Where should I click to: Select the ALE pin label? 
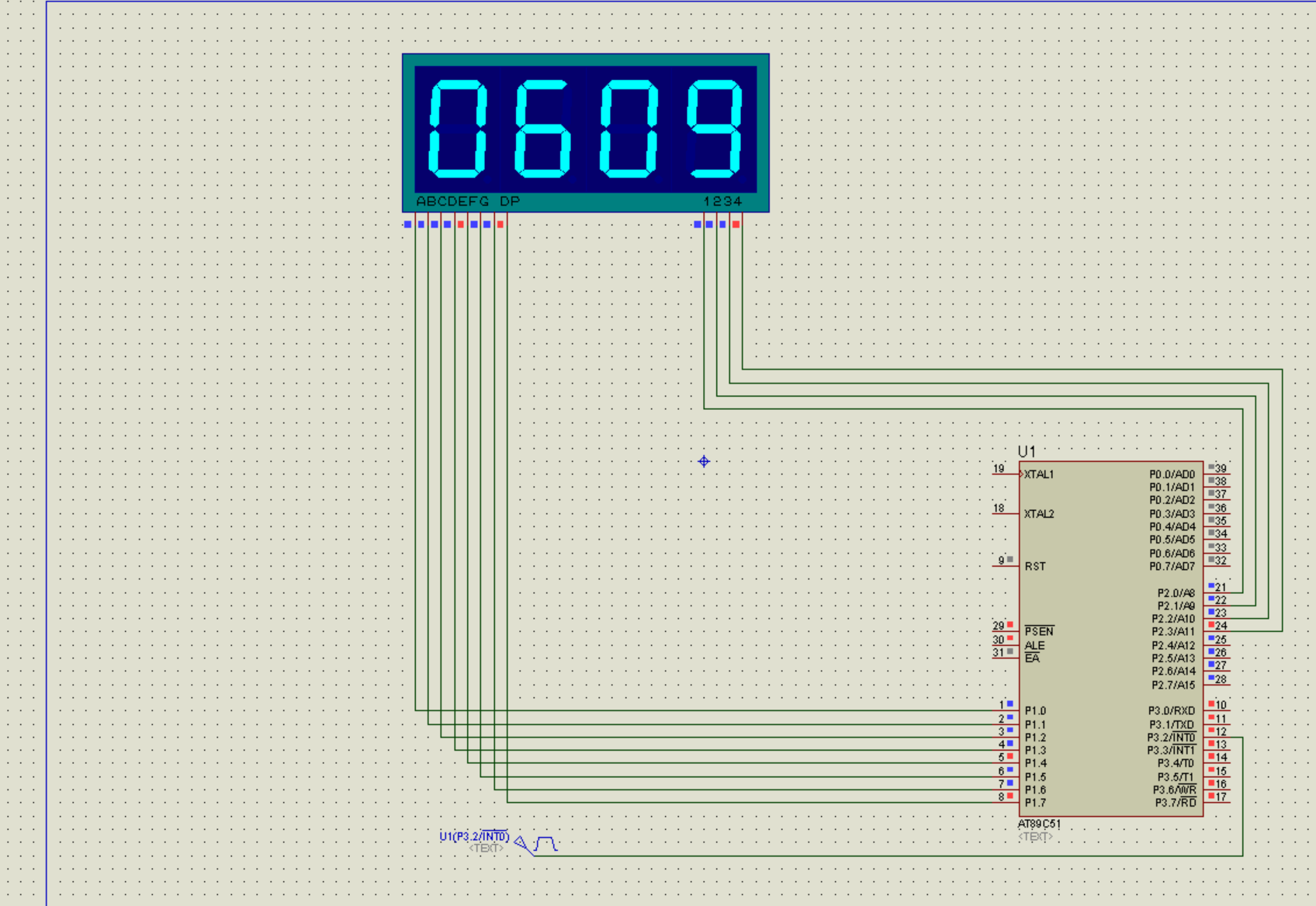(x=1034, y=645)
